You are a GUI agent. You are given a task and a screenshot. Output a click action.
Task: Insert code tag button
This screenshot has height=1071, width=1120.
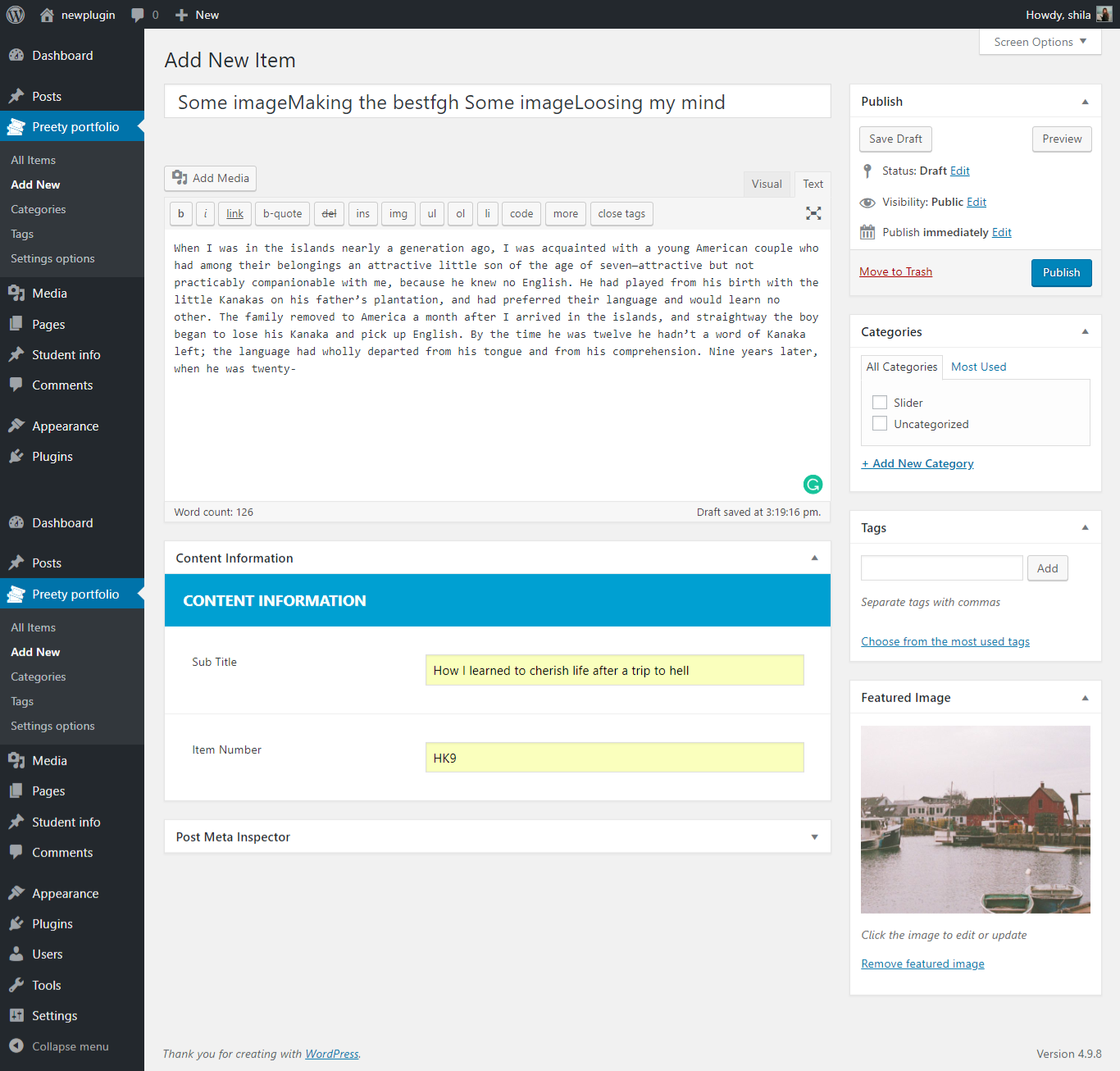[x=521, y=214]
